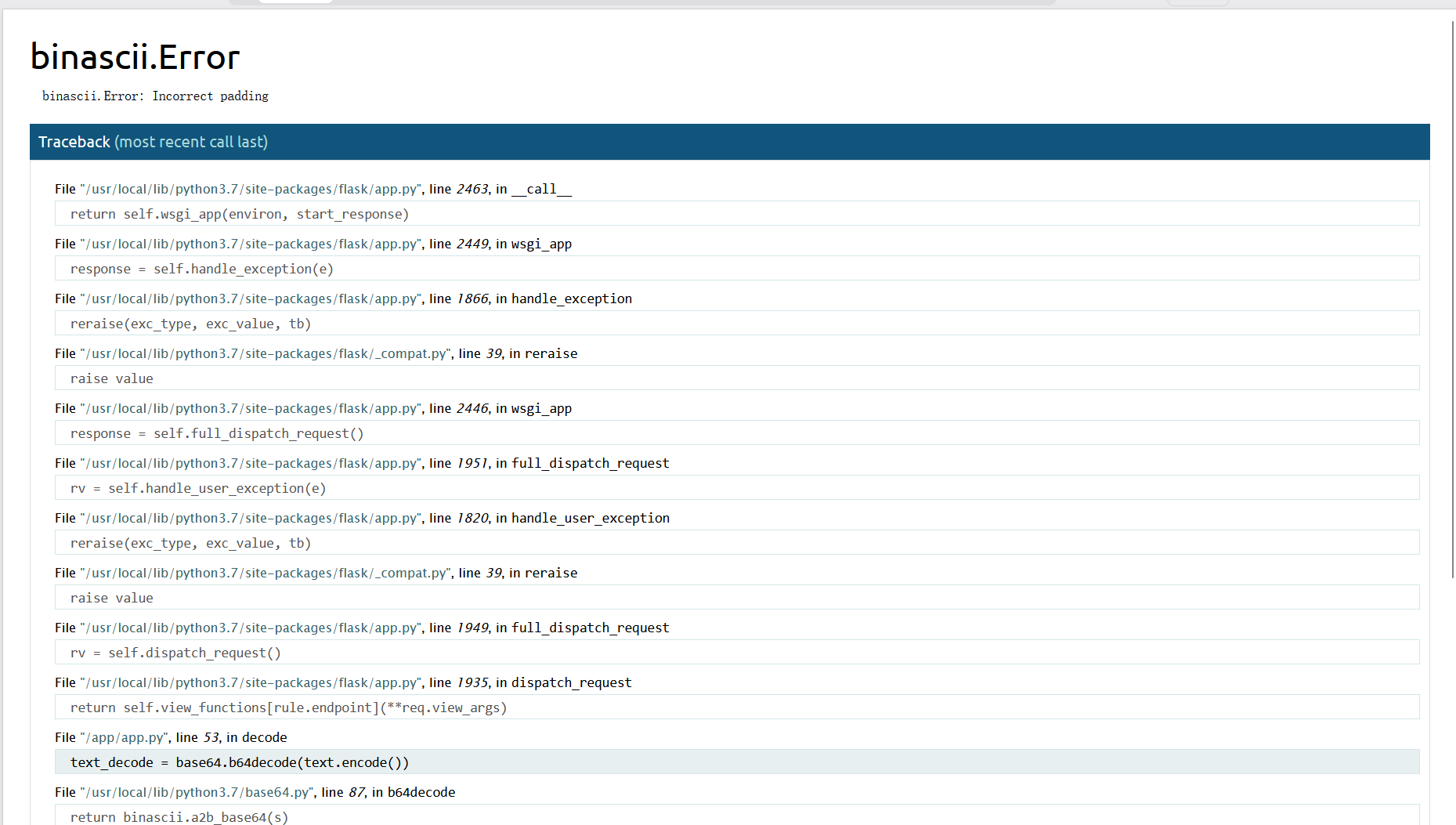Click the 'binascii.Error: Incorrect padding' message text
The width and height of the screenshot is (1456, 825).
155,96
